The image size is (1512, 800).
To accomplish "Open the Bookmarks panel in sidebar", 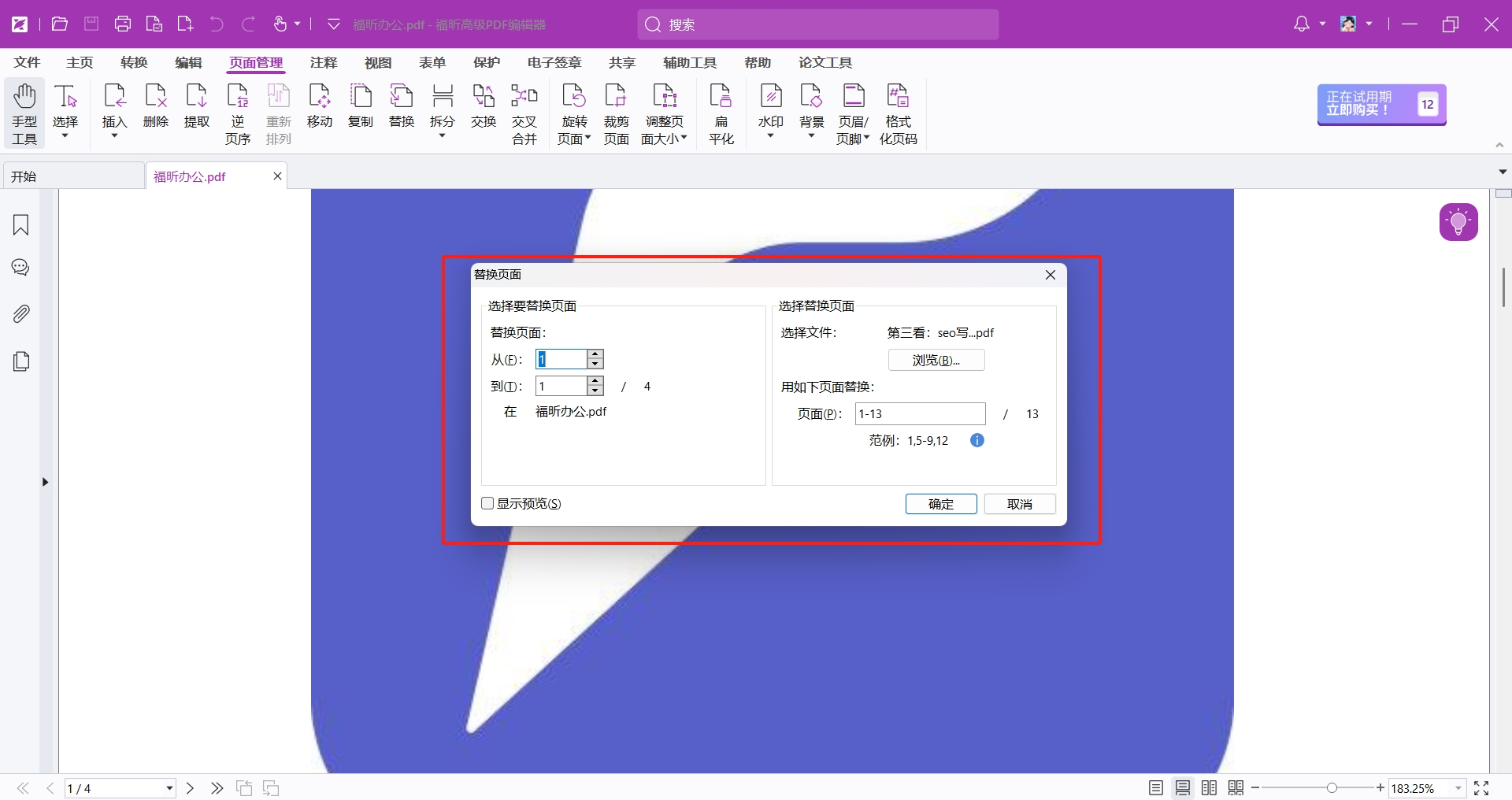I will [21, 225].
